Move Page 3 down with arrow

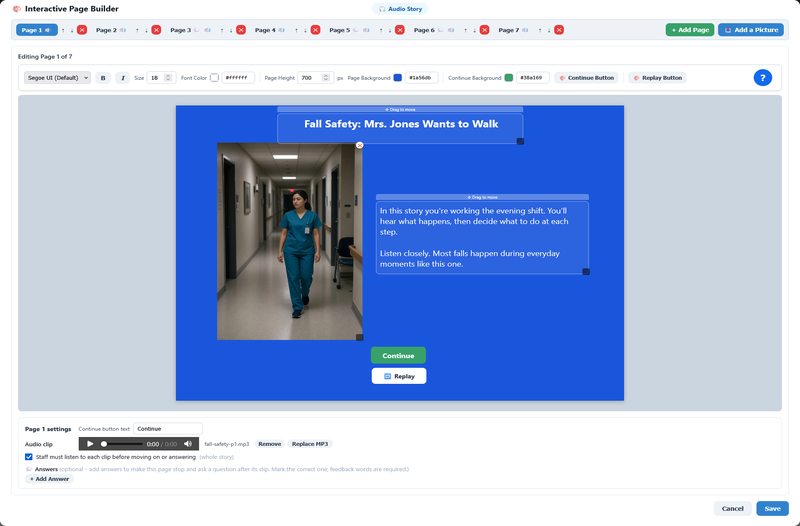(x=231, y=30)
